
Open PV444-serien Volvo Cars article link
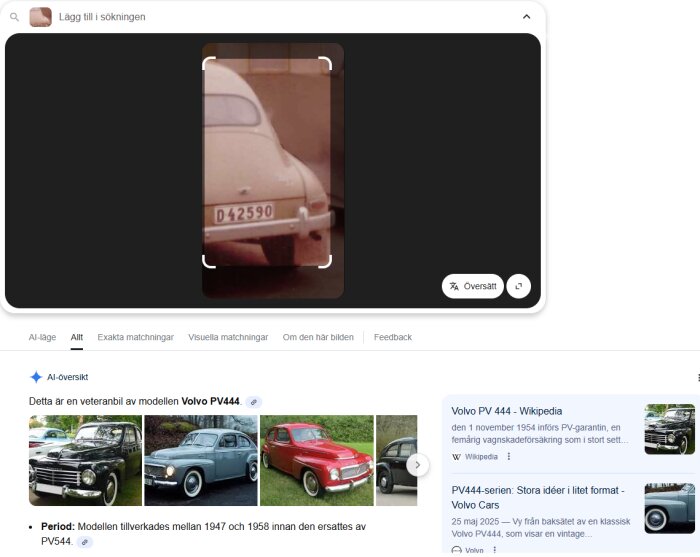[x=538, y=498]
